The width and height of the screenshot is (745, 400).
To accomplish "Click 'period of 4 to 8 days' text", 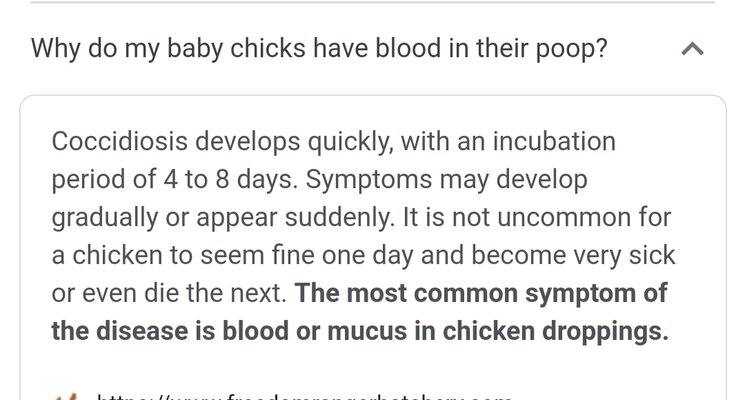I will coord(172,180).
